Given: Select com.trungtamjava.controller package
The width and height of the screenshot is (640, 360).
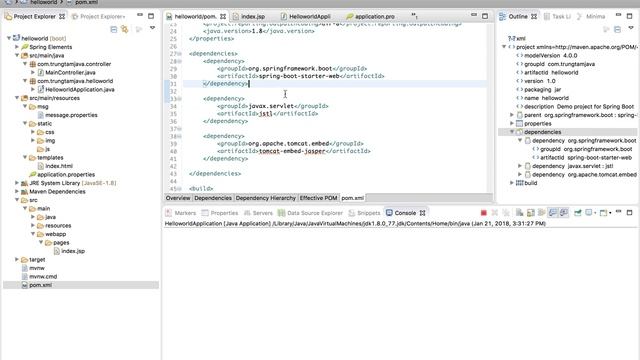Looking at the screenshot, I should (74, 64).
